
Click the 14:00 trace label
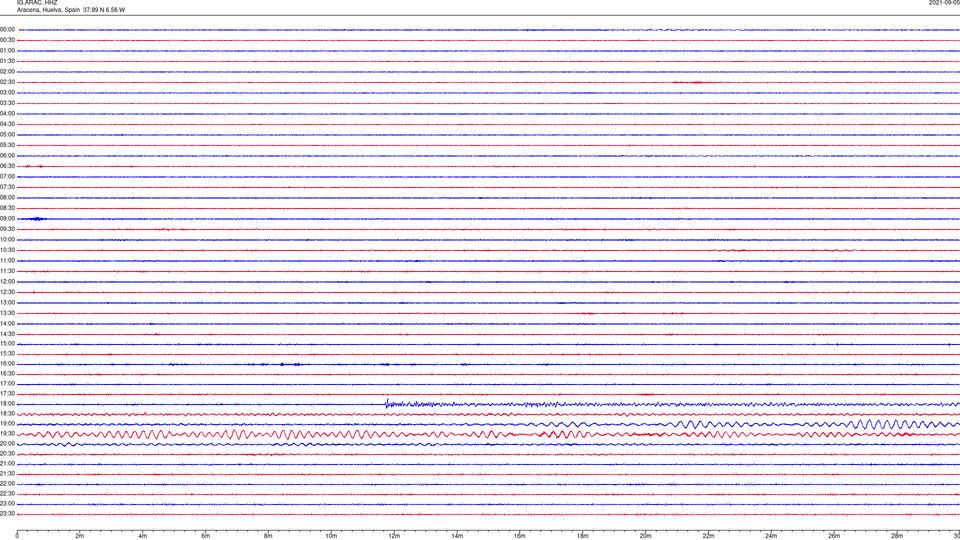[x=7, y=323]
